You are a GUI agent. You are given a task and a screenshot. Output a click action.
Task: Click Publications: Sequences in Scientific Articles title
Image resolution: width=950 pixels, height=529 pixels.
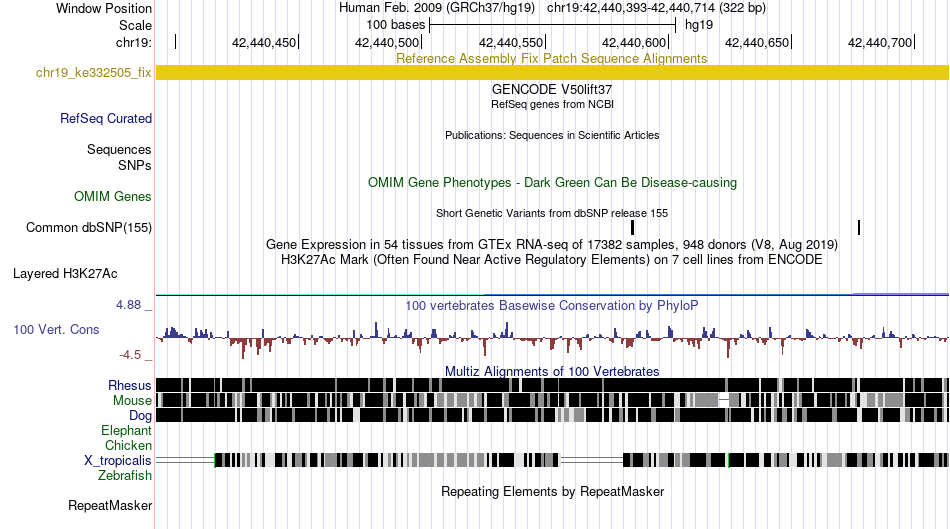(552, 135)
